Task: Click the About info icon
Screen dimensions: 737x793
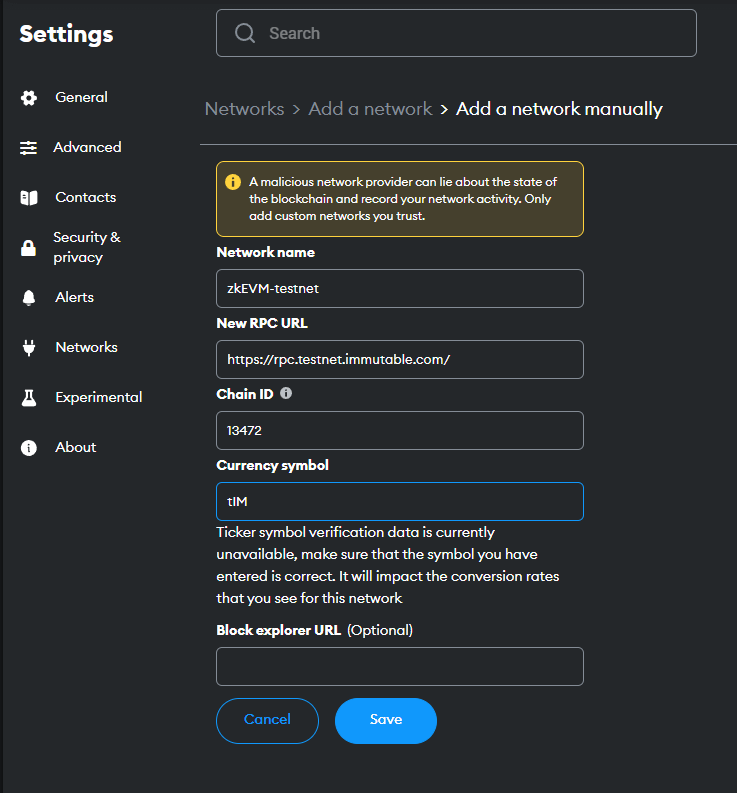Action: (x=29, y=448)
